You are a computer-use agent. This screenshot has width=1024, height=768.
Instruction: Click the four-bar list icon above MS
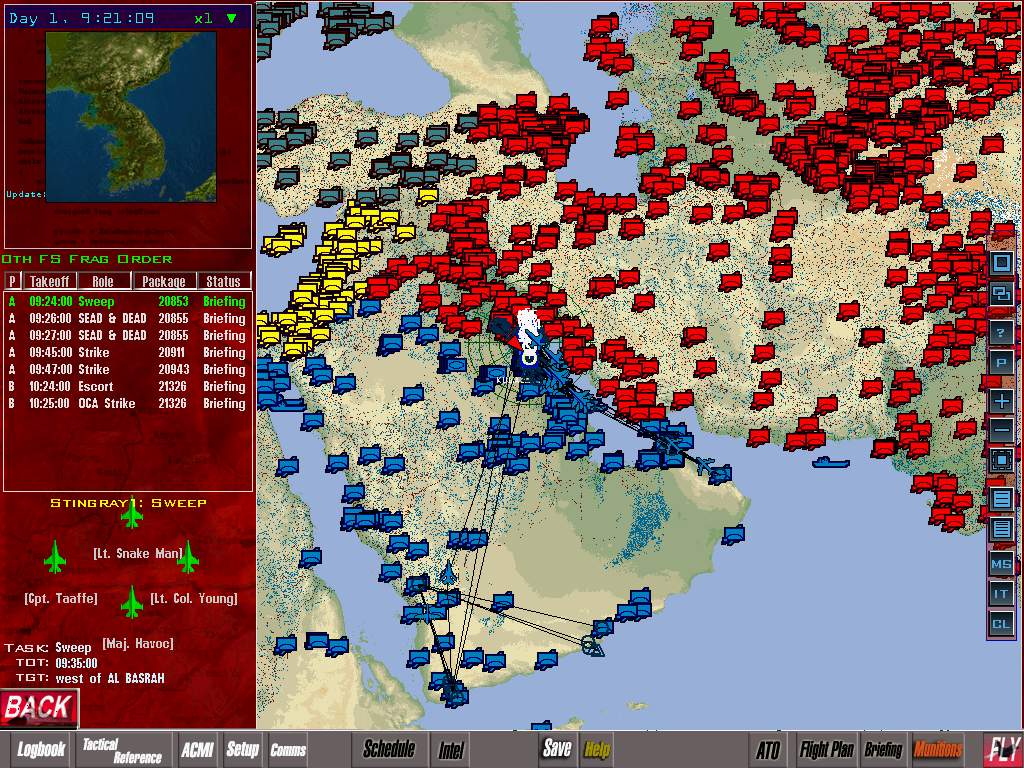[x=1001, y=529]
